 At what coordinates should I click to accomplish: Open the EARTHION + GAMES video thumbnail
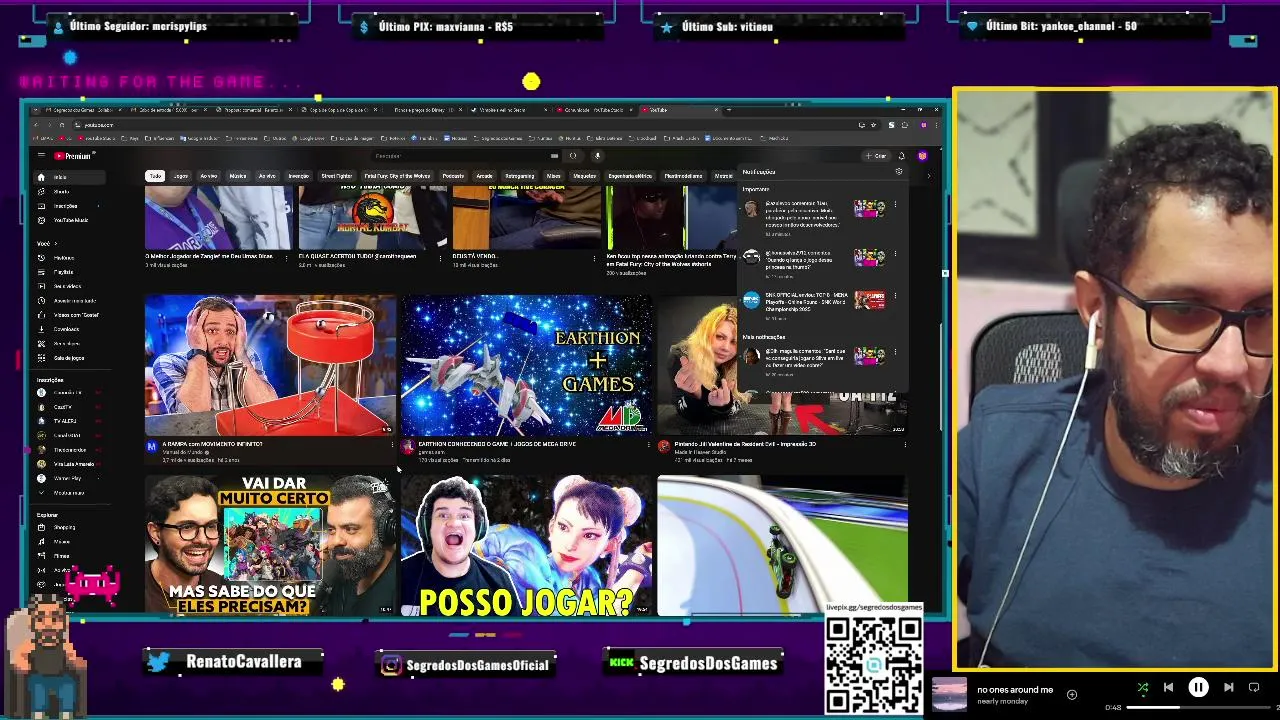[x=526, y=365]
